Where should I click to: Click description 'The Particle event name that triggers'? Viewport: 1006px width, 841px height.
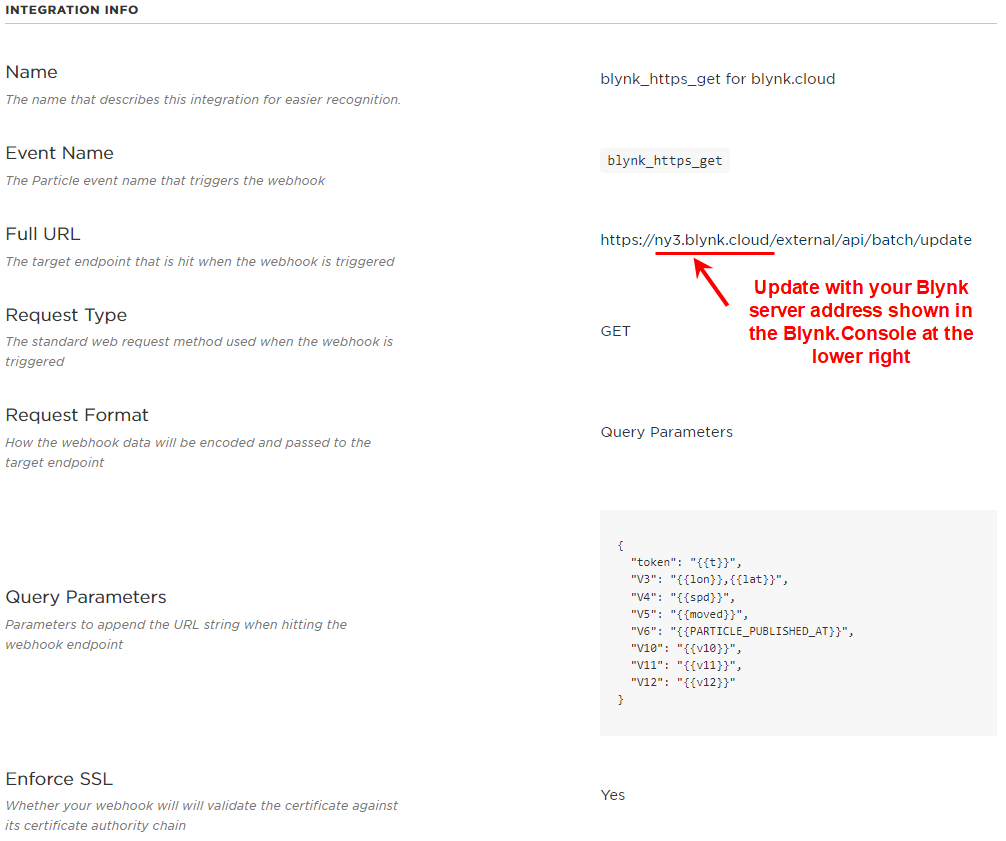pyautogui.click(x=165, y=180)
